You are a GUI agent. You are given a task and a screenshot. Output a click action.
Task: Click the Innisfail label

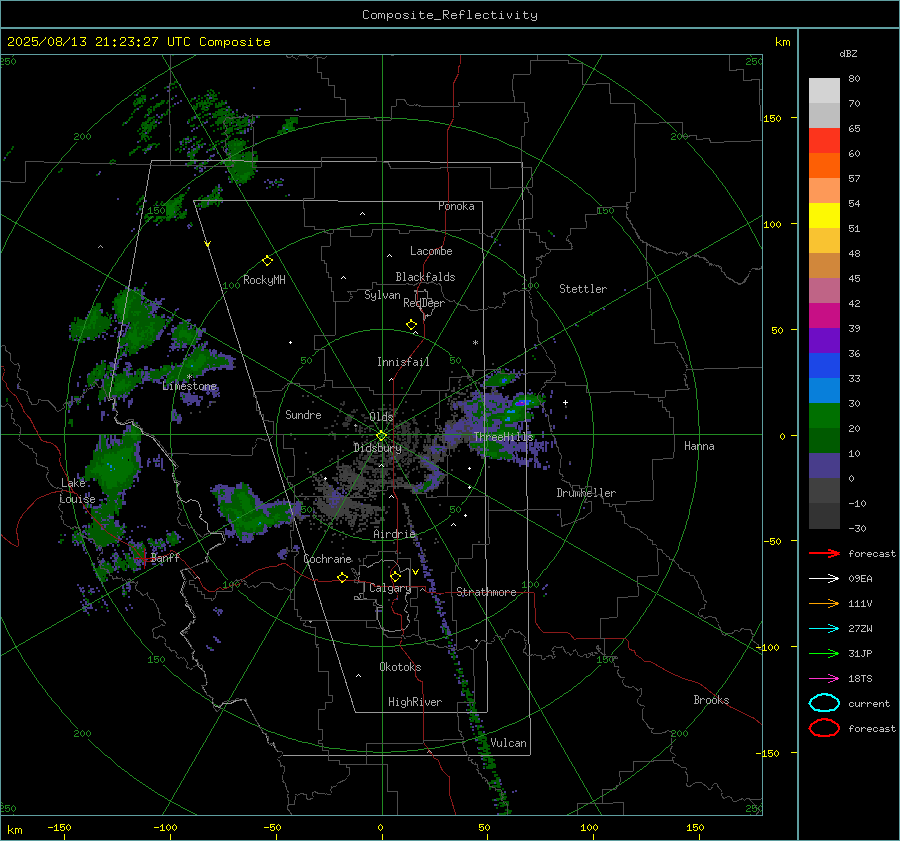pyautogui.click(x=403, y=362)
